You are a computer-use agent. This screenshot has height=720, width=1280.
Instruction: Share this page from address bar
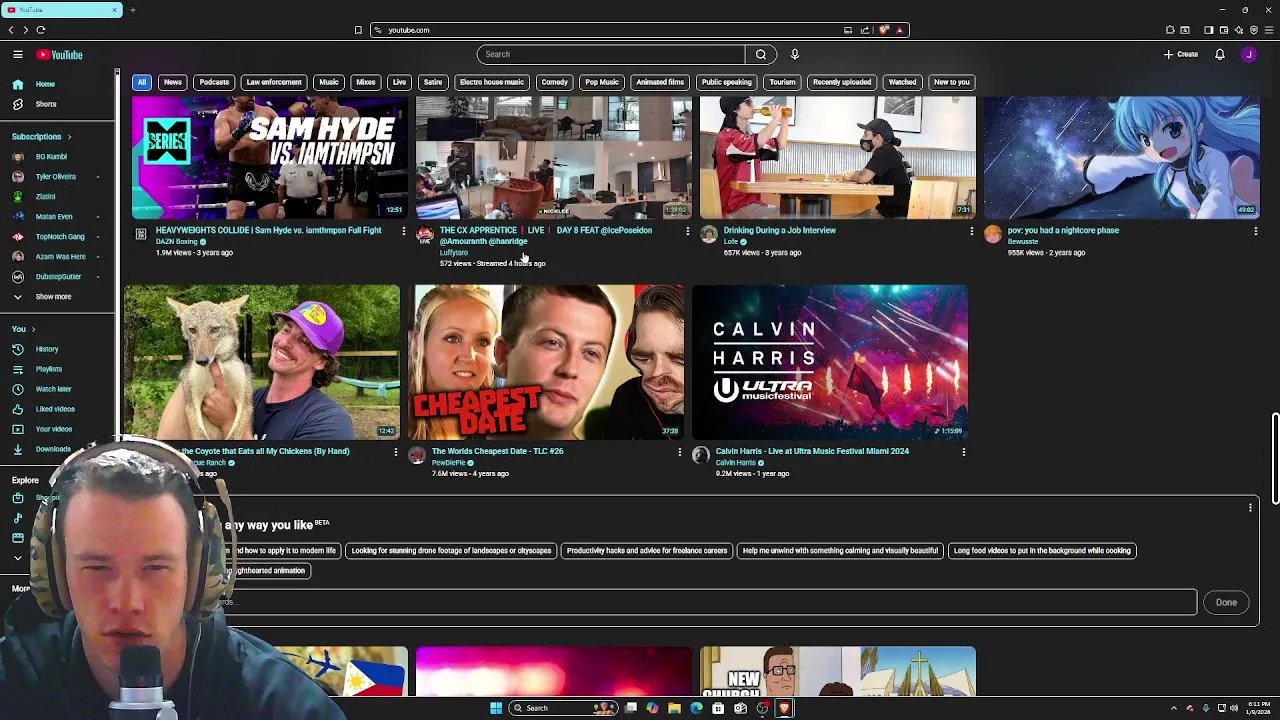(x=865, y=30)
